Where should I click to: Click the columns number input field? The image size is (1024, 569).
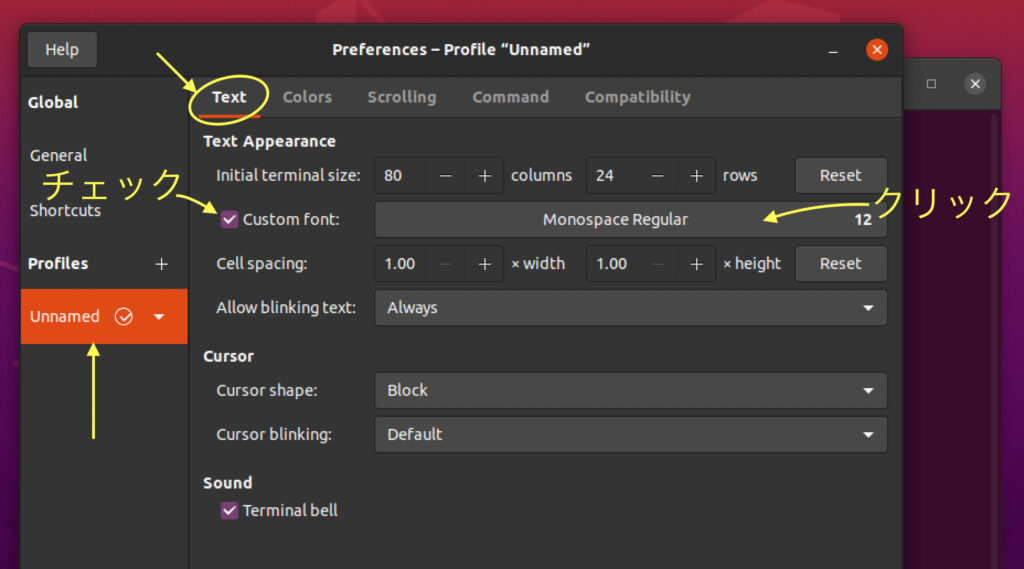pyautogui.click(x=401, y=176)
